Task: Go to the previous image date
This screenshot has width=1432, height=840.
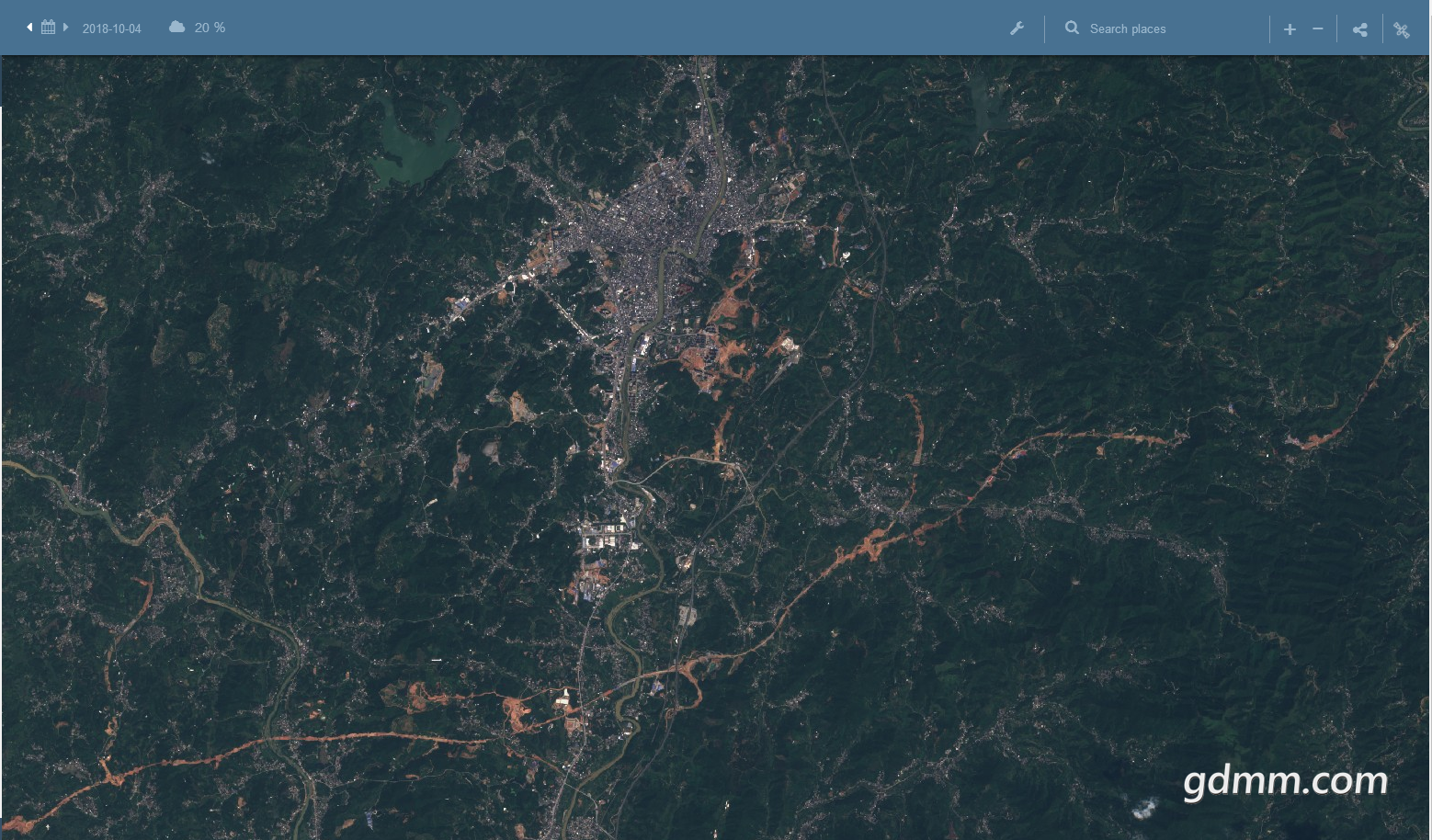Action: tap(29, 28)
